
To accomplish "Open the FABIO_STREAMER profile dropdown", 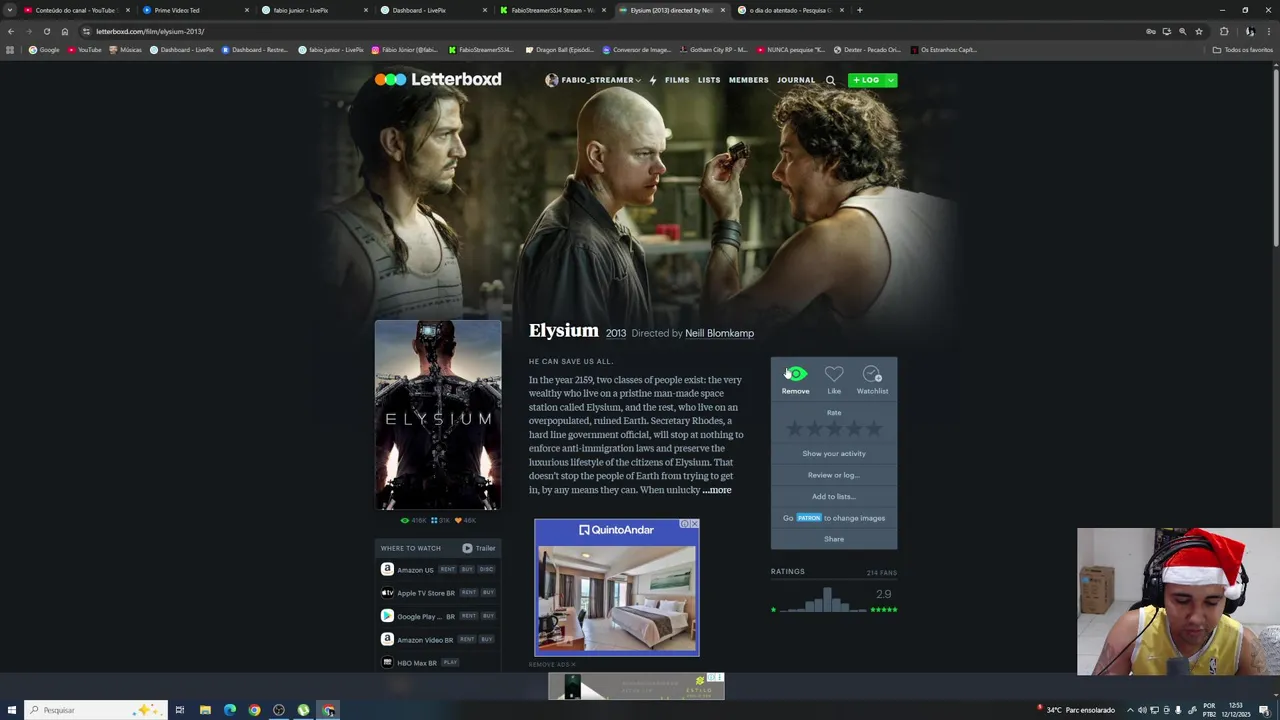I will [593, 80].
